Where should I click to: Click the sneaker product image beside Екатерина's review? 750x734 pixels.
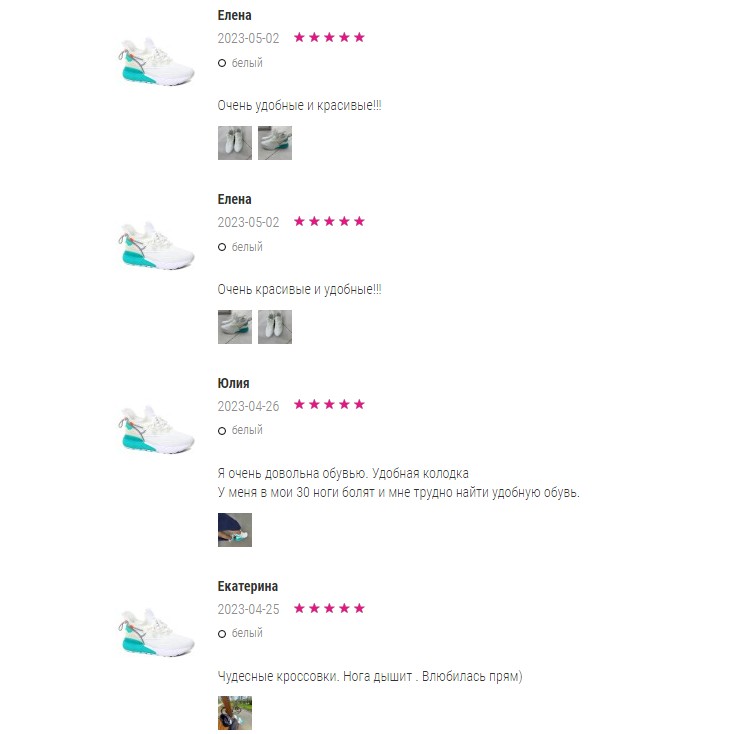[156, 632]
